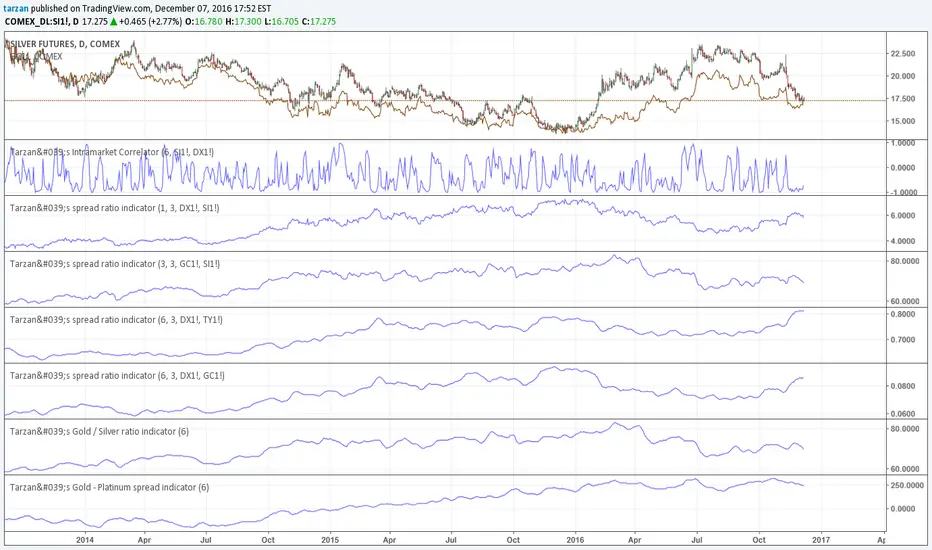
Task: Open the tarzan author link
Action: click(x=15, y=9)
